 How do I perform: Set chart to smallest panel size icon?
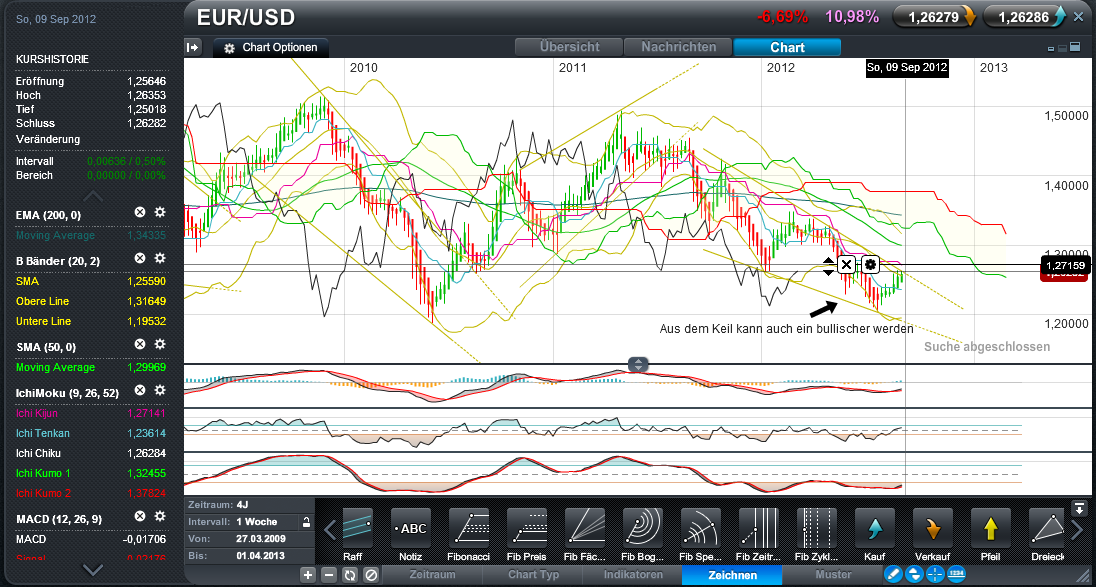click(1051, 49)
